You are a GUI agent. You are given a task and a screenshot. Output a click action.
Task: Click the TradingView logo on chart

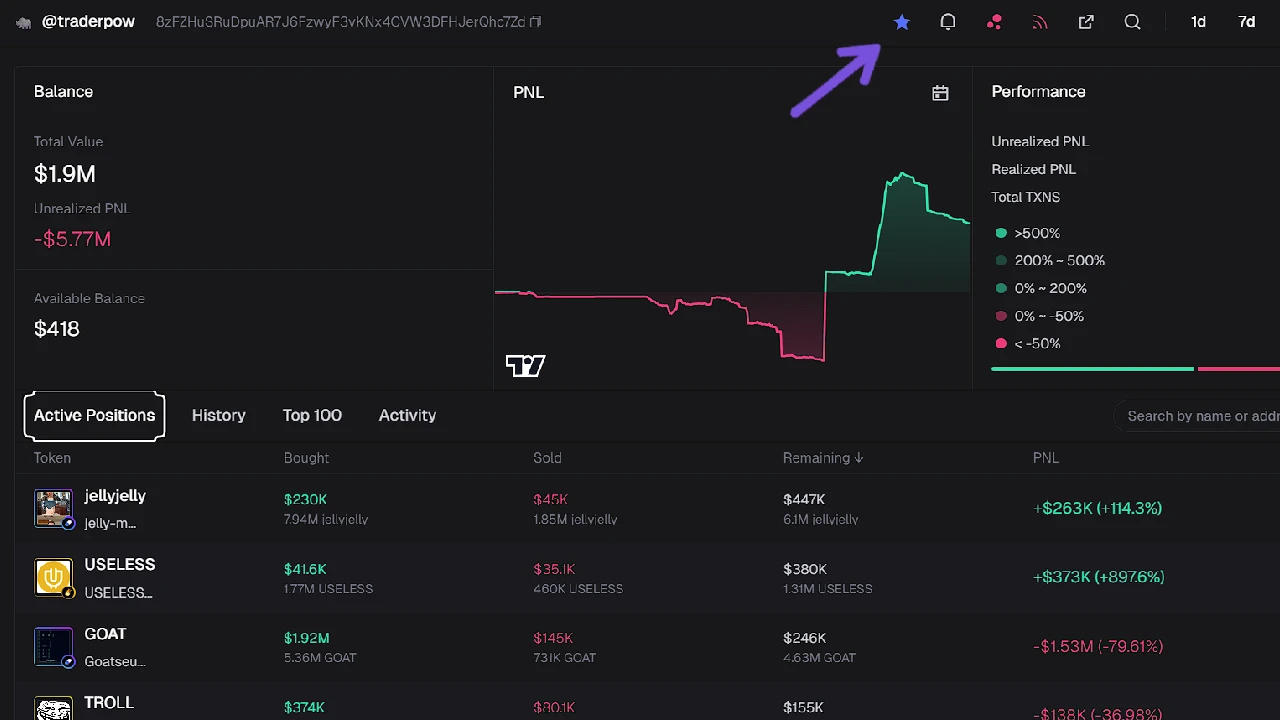click(525, 366)
